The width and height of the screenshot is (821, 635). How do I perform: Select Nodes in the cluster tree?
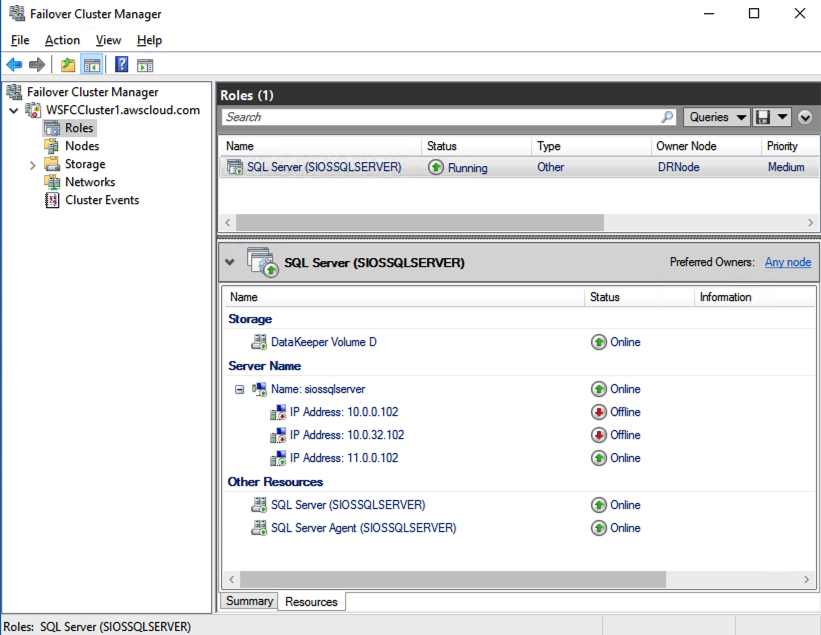[x=82, y=146]
